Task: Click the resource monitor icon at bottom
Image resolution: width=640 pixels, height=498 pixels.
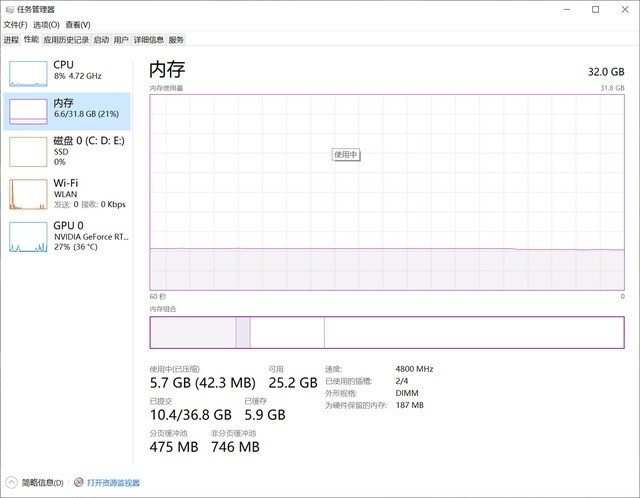Action: pyautogui.click(x=78, y=482)
